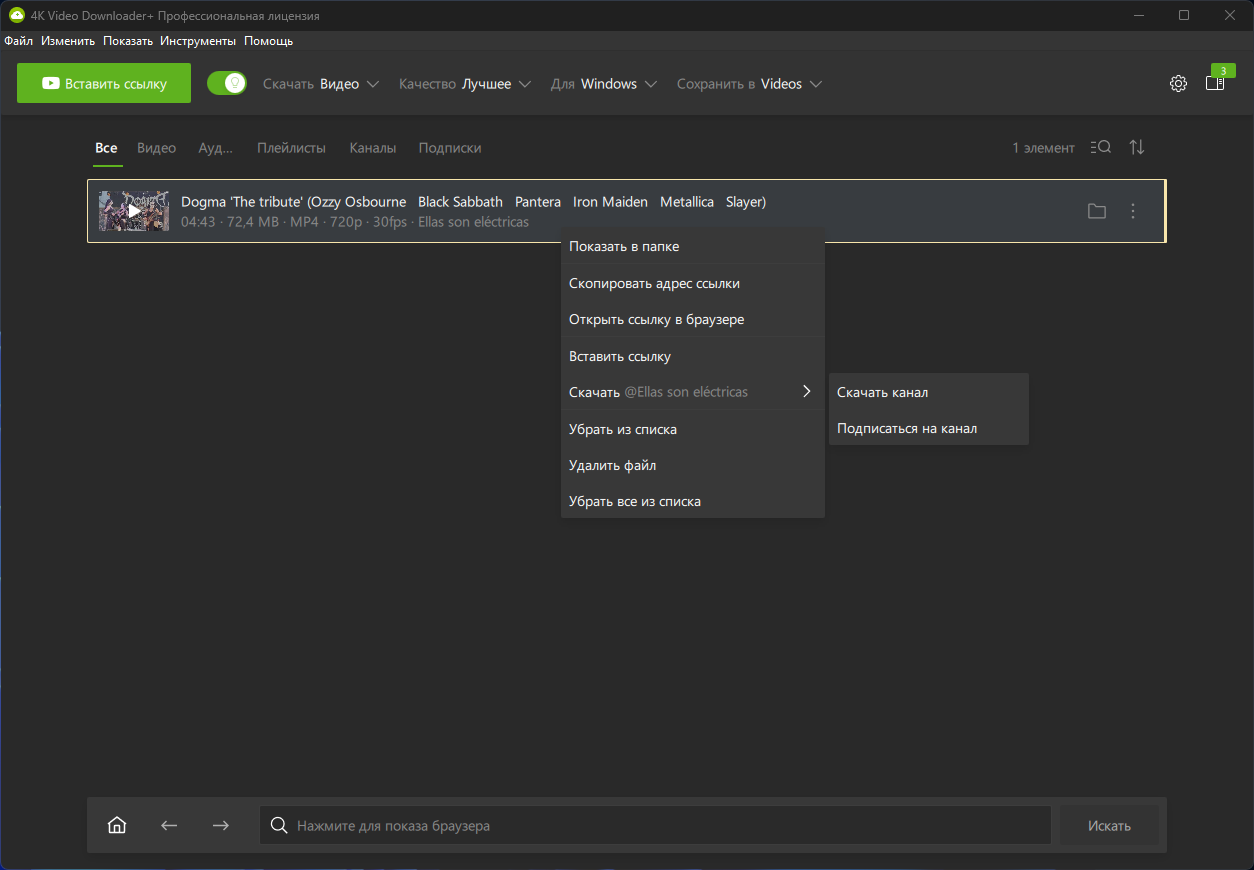
Task: Go to browser home page icon
Action: pyautogui.click(x=117, y=825)
